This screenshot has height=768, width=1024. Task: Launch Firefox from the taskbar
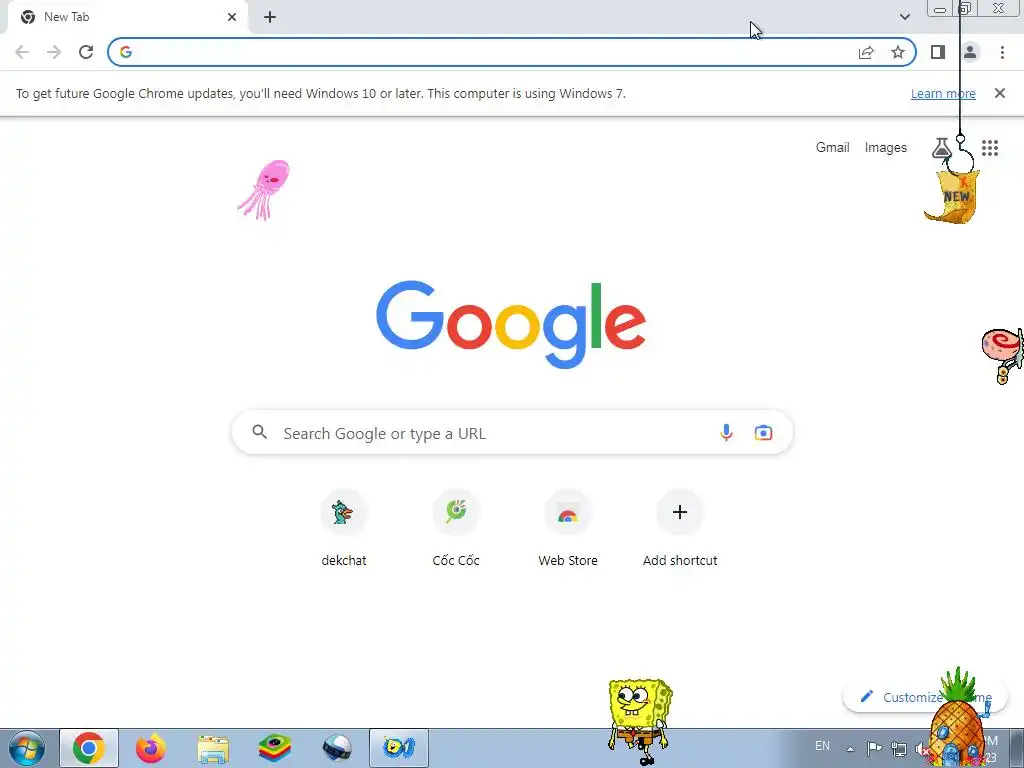pos(151,748)
